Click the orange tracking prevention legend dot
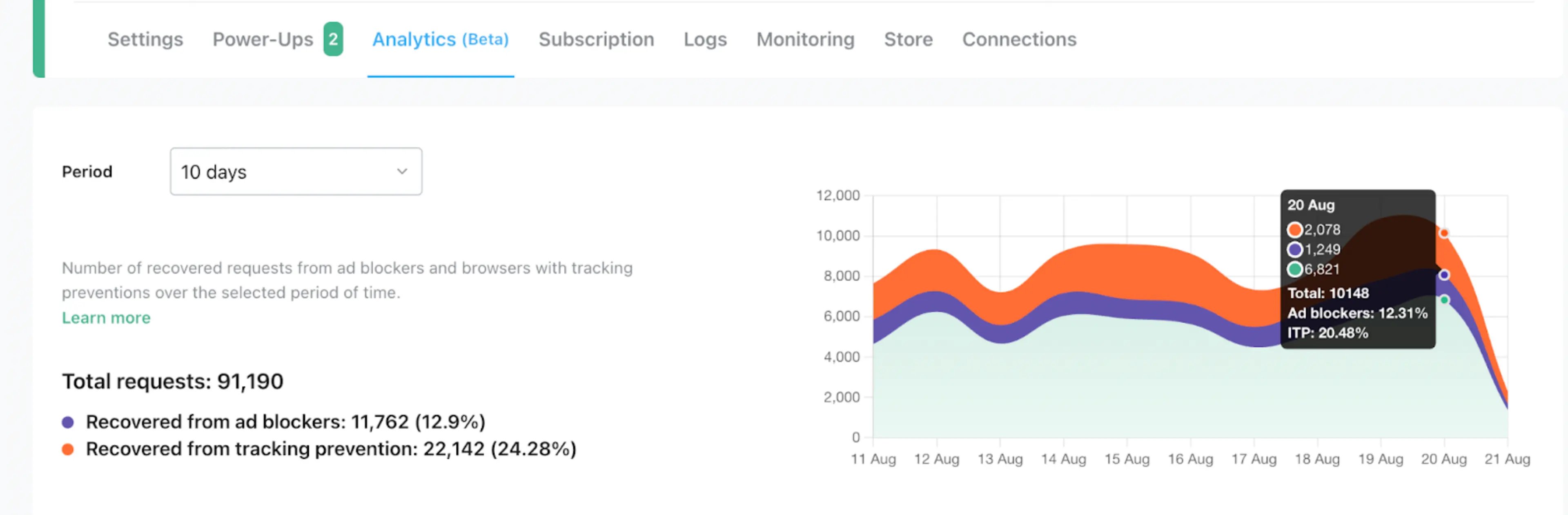This screenshot has width=1568, height=515. click(x=67, y=449)
